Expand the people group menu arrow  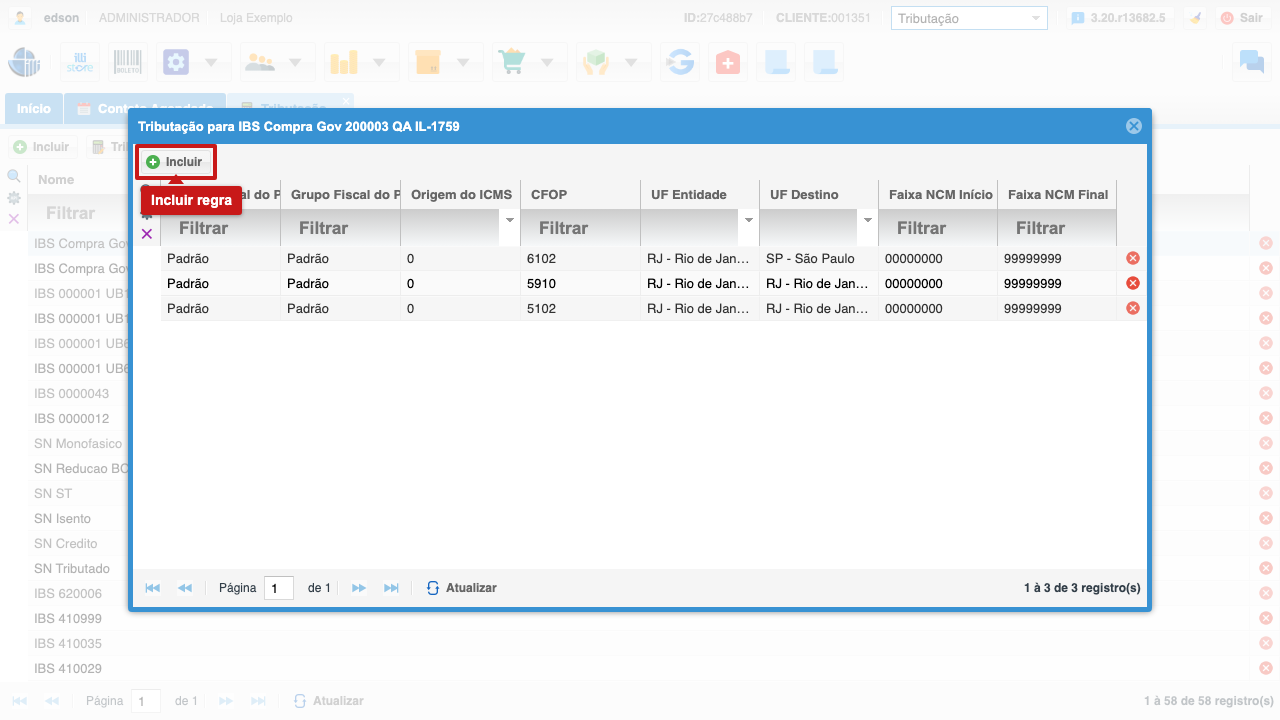(x=295, y=62)
